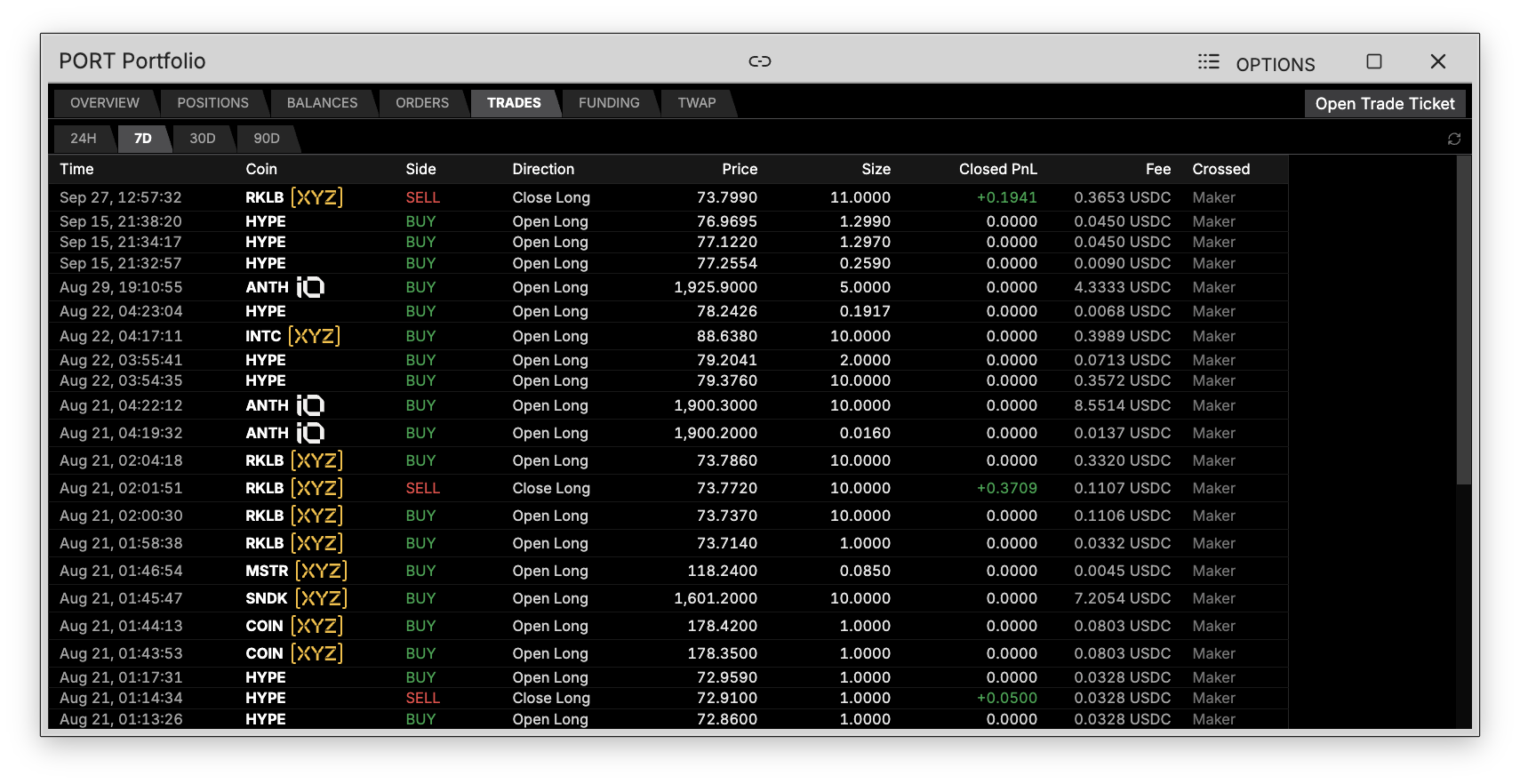Select the 90D time range
Viewport: 1520px width, 784px height.
tap(267, 139)
